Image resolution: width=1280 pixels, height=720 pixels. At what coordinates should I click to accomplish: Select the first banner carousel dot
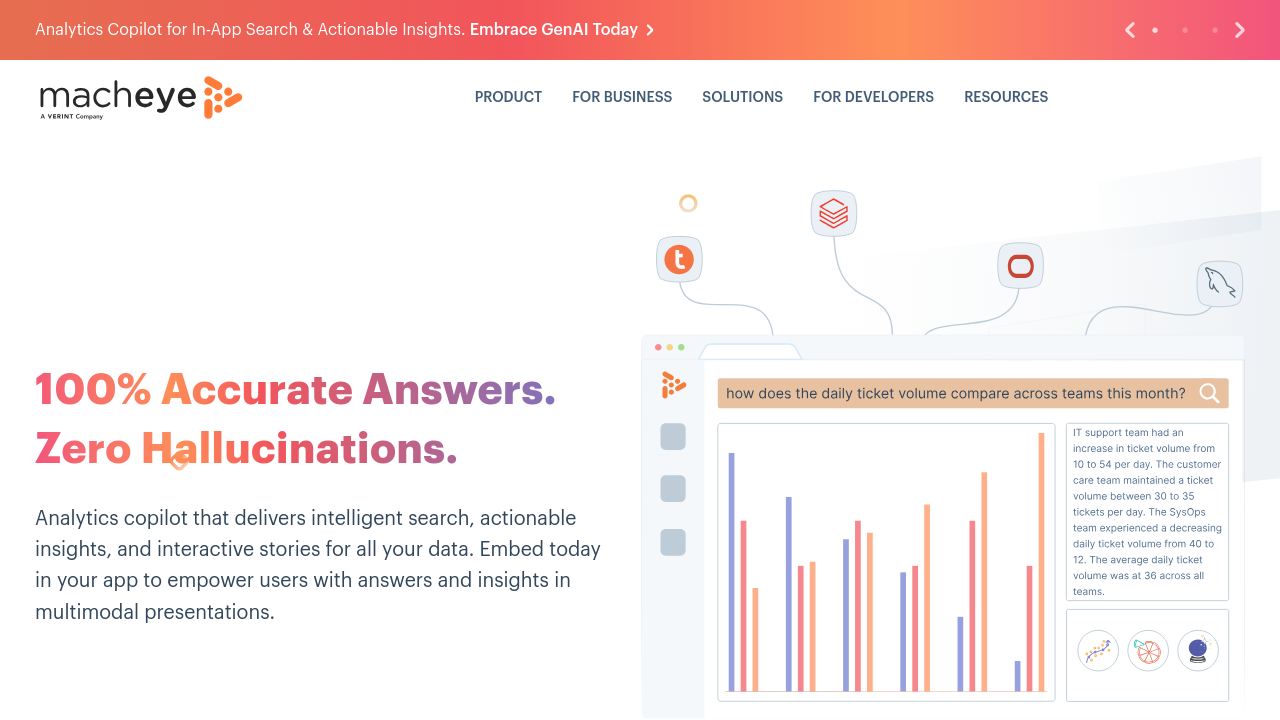(x=1155, y=30)
